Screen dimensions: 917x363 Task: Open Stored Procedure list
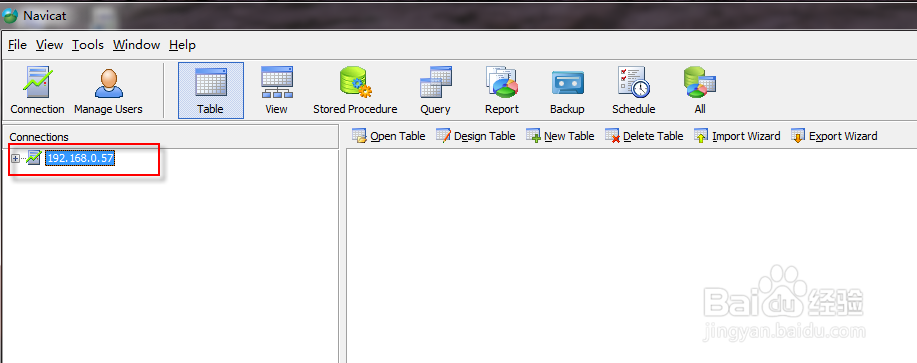tap(355, 91)
